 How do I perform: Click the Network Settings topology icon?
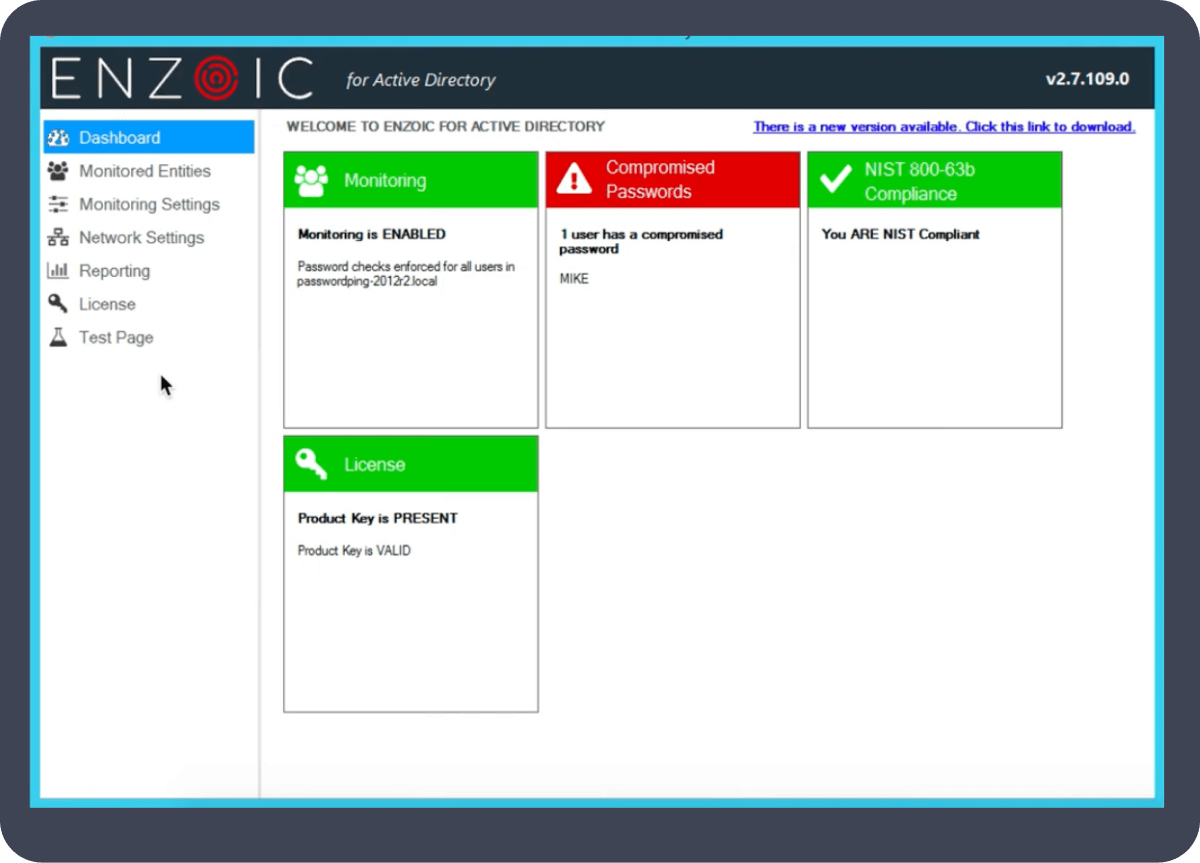[x=58, y=237]
